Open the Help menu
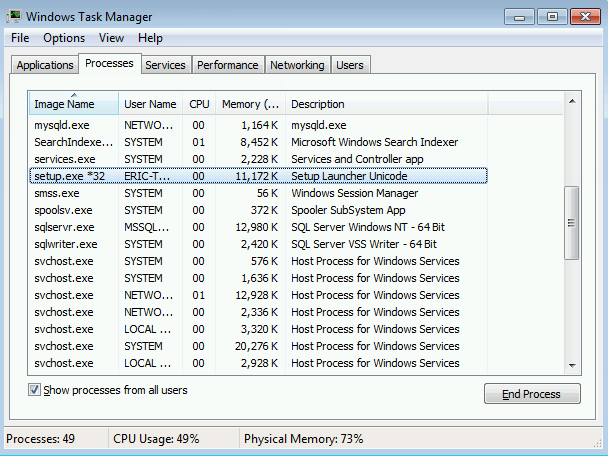The image size is (608, 456). click(150, 38)
